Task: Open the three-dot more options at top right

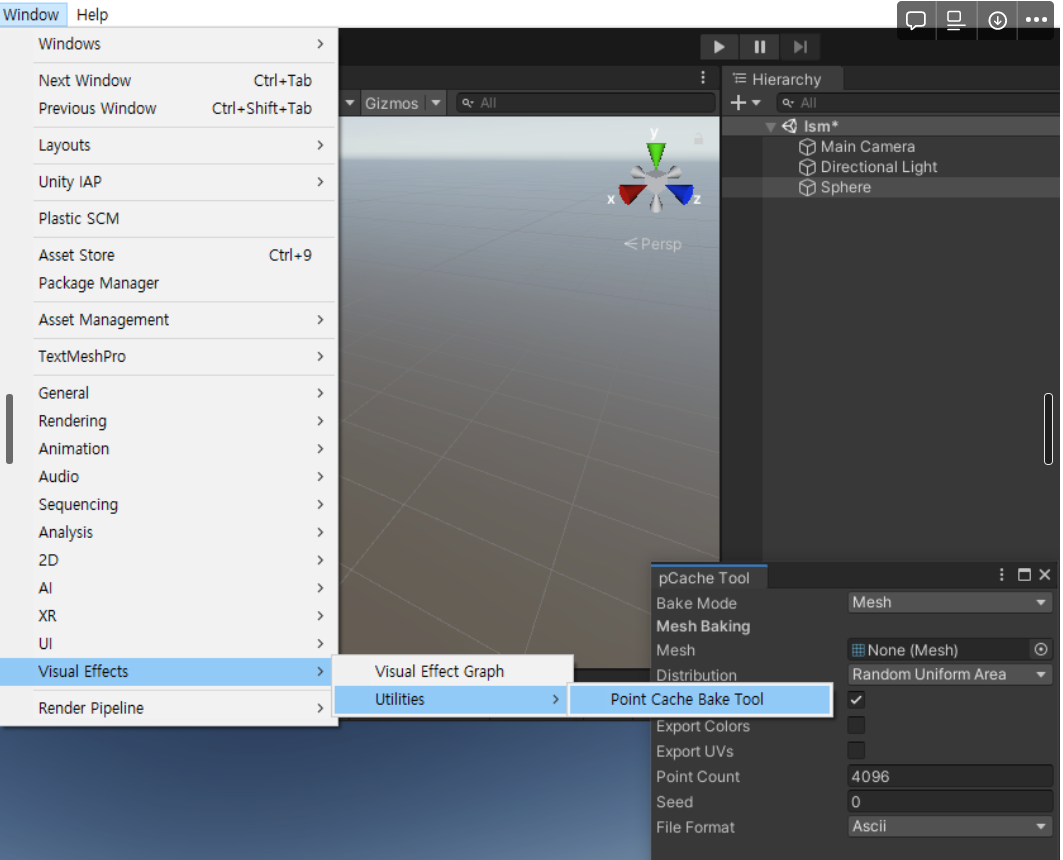Action: [1036, 20]
